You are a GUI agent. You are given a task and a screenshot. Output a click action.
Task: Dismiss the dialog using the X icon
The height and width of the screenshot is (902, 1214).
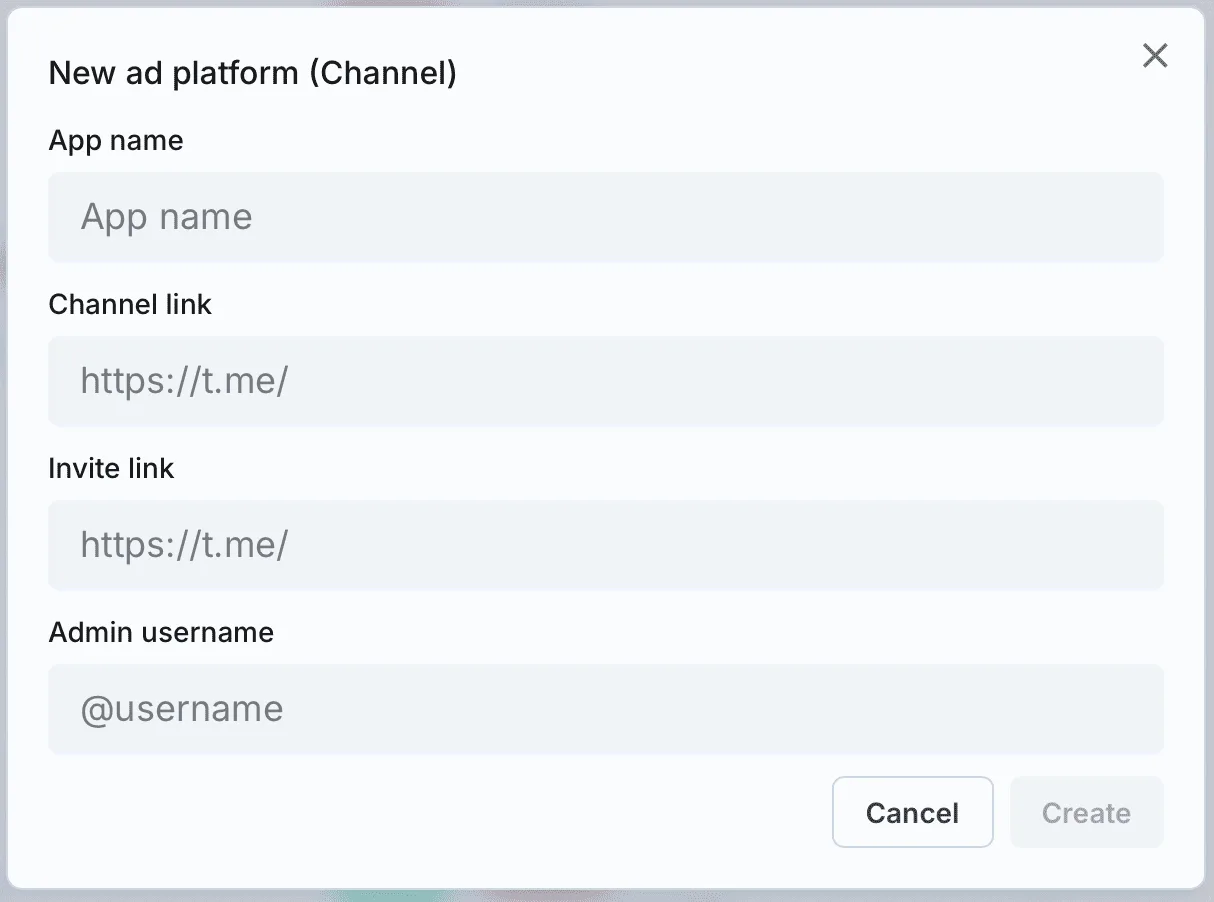pos(1155,56)
